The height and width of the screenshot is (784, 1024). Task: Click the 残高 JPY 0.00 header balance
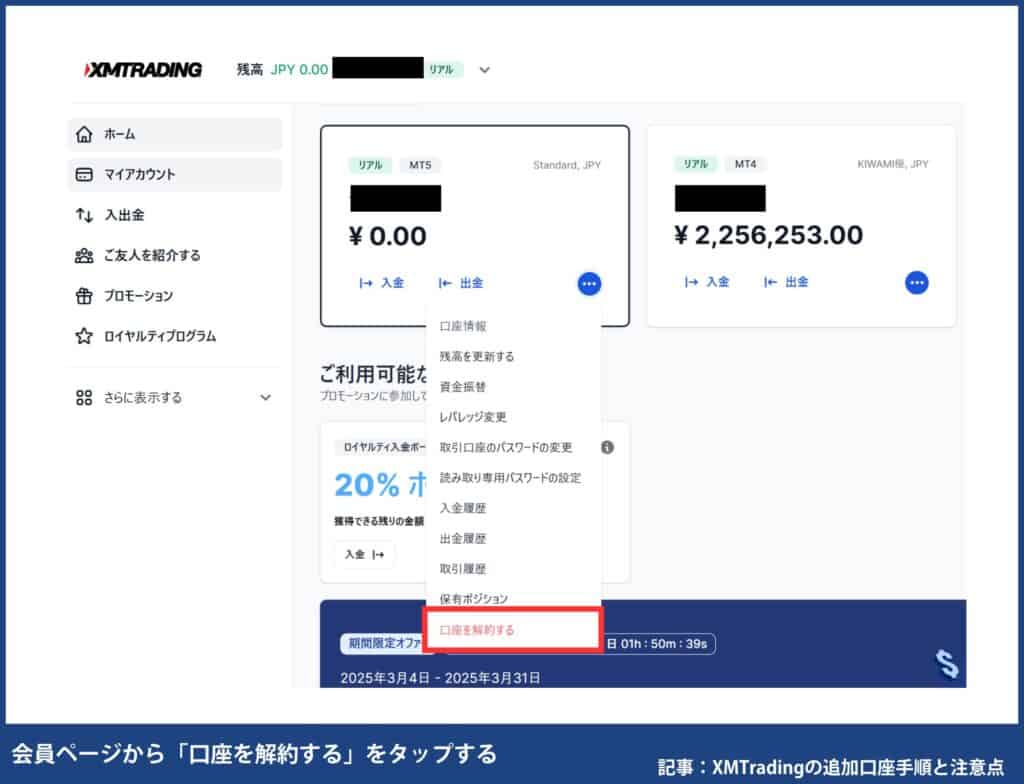(282, 70)
